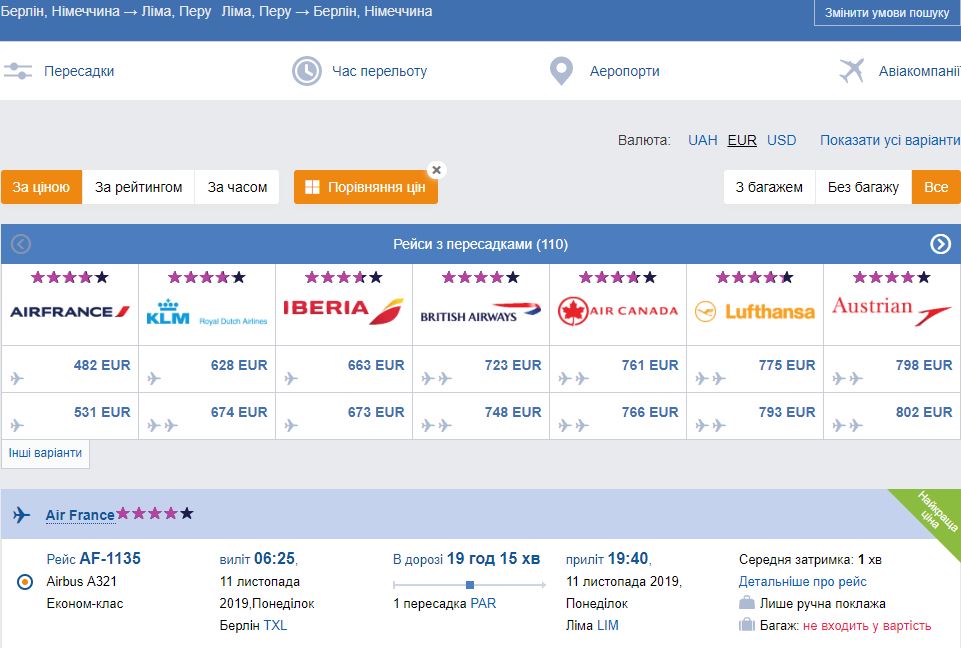Open the Пересадки filter sliders icon

(x=18, y=71)
